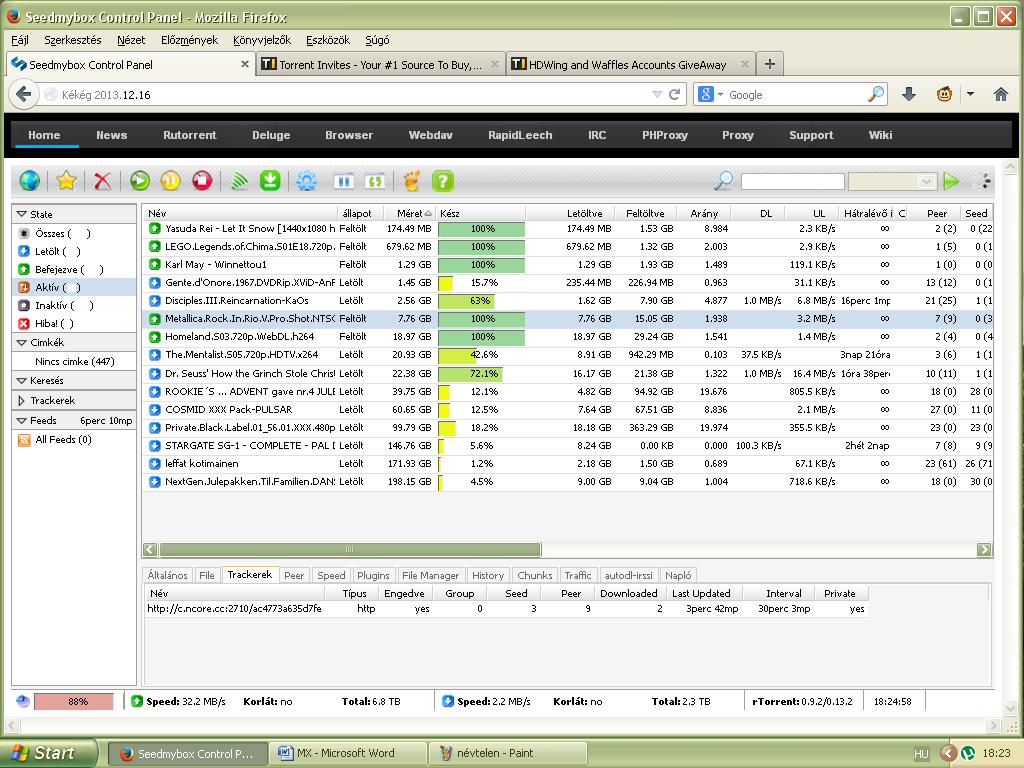The image size is (1024, 768).
Task: Open the Deluge navigation link
Action: click(271, 135)
